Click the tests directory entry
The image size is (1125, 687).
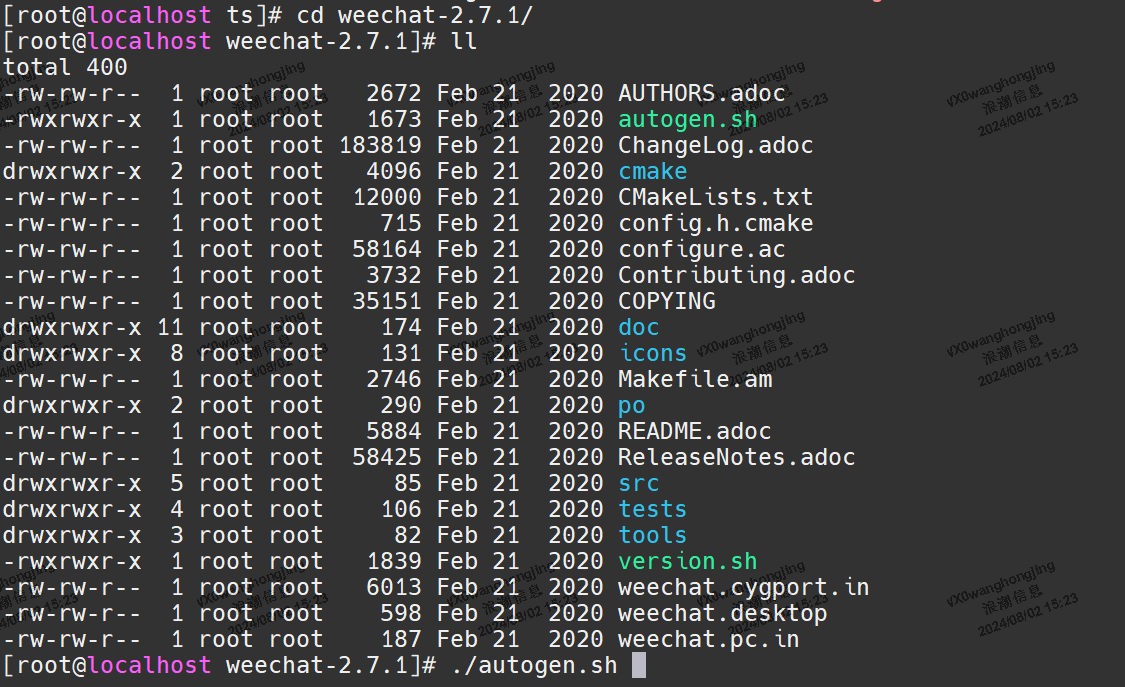(x=652, y=508)
